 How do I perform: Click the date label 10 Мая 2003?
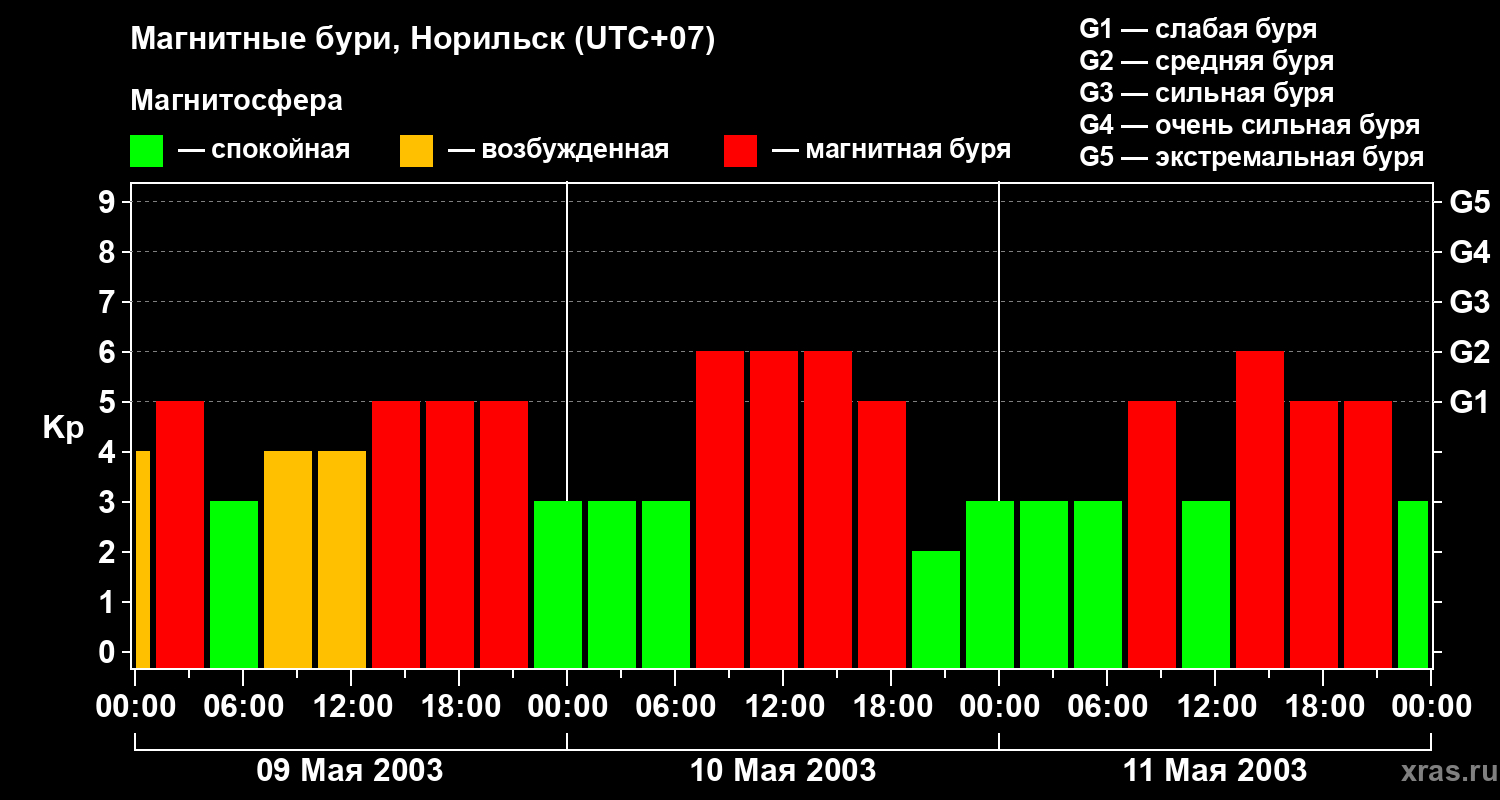tap(783, 770)
